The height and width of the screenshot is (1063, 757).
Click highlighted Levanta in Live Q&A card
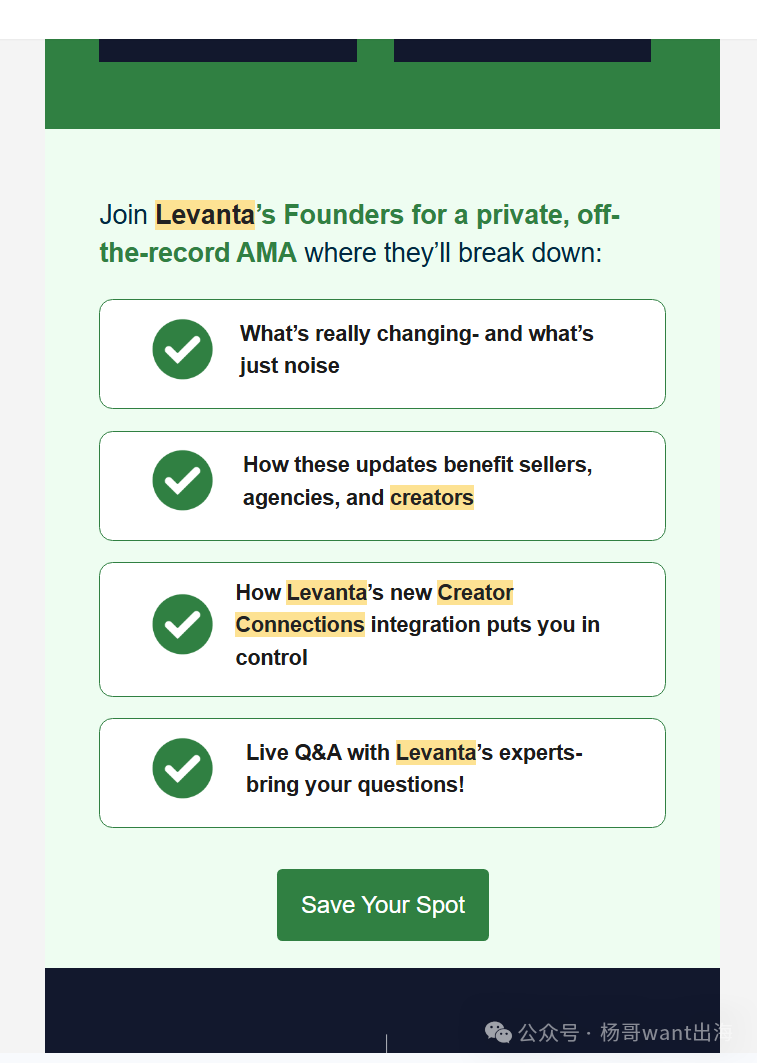click(x=436, y=753)
